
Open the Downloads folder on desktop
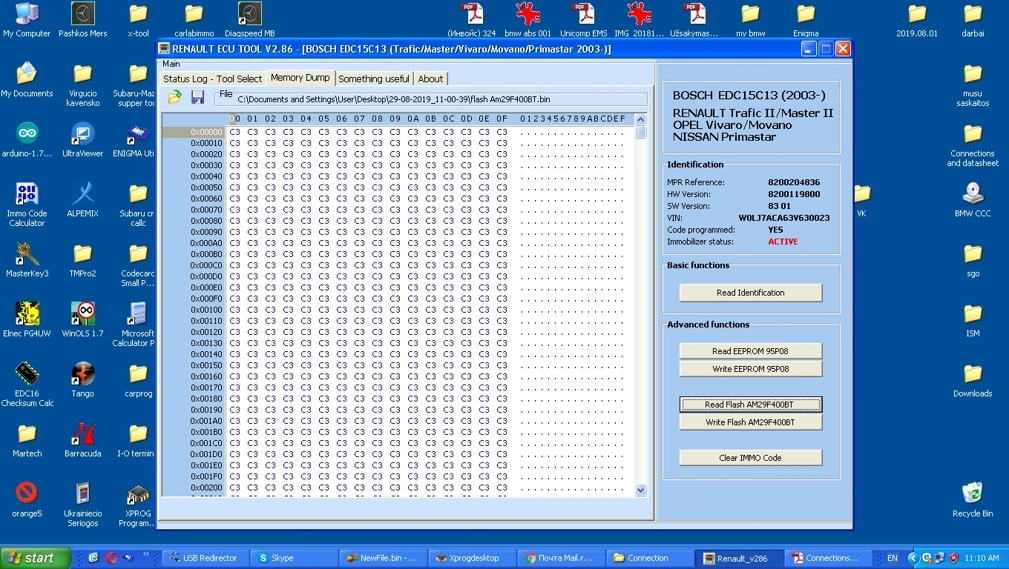(x=972, y=380)
